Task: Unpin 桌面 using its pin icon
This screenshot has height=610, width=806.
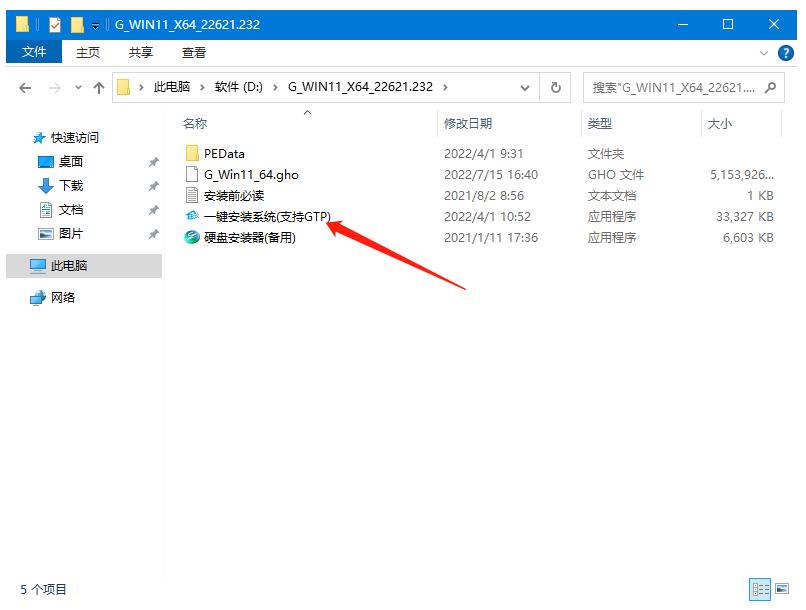Action: [153, 162]
